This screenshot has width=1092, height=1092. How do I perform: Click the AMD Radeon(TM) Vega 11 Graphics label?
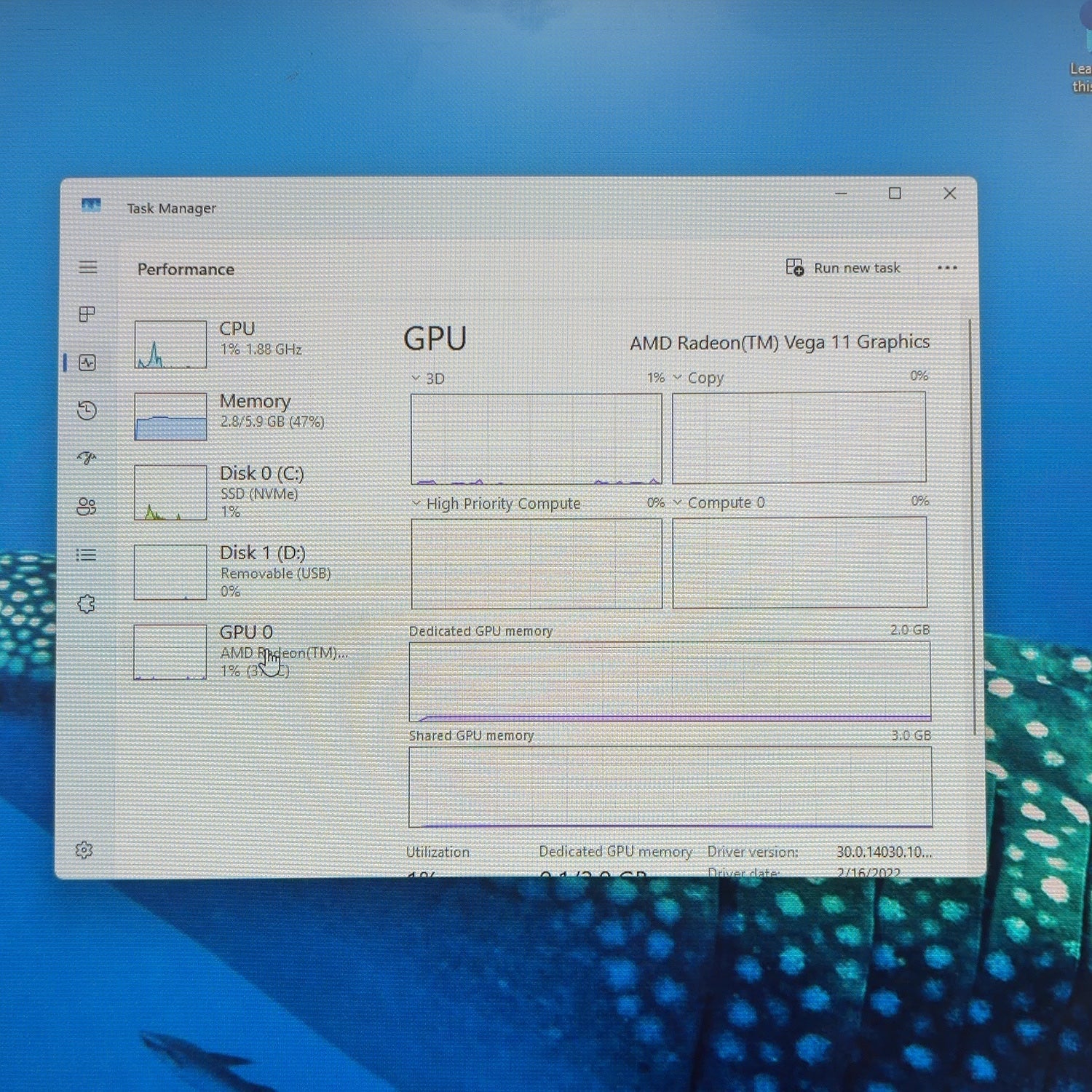(780, 342)
